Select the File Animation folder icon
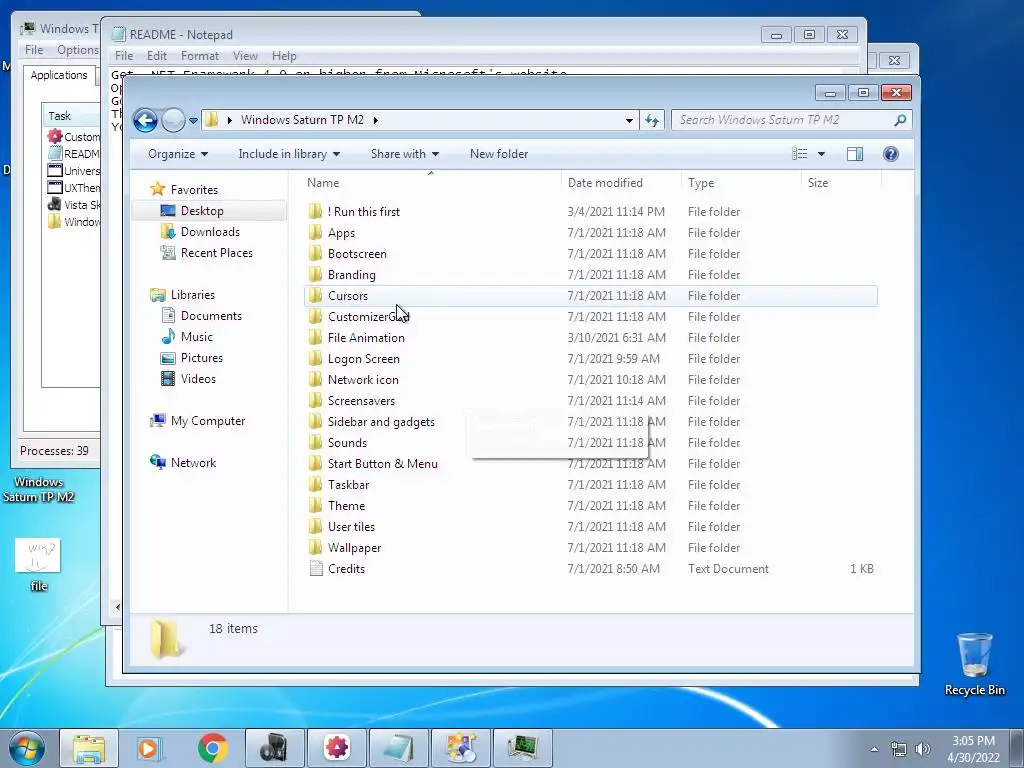 point(315,338)
